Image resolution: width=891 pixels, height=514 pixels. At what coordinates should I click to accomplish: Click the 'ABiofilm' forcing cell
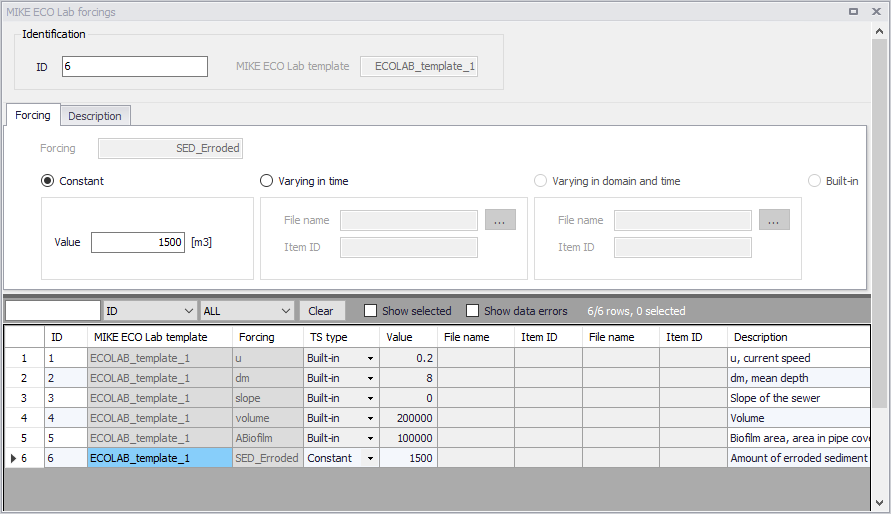pos(268,438)
